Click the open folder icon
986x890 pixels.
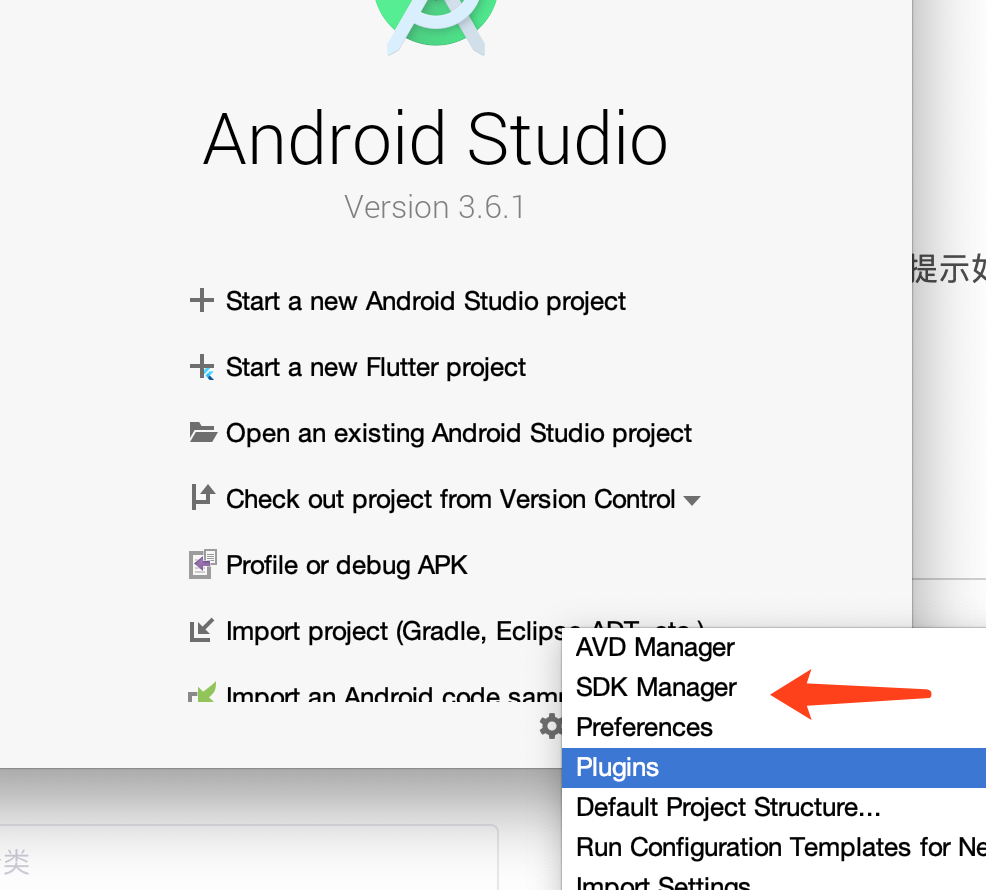pos(202,432)
